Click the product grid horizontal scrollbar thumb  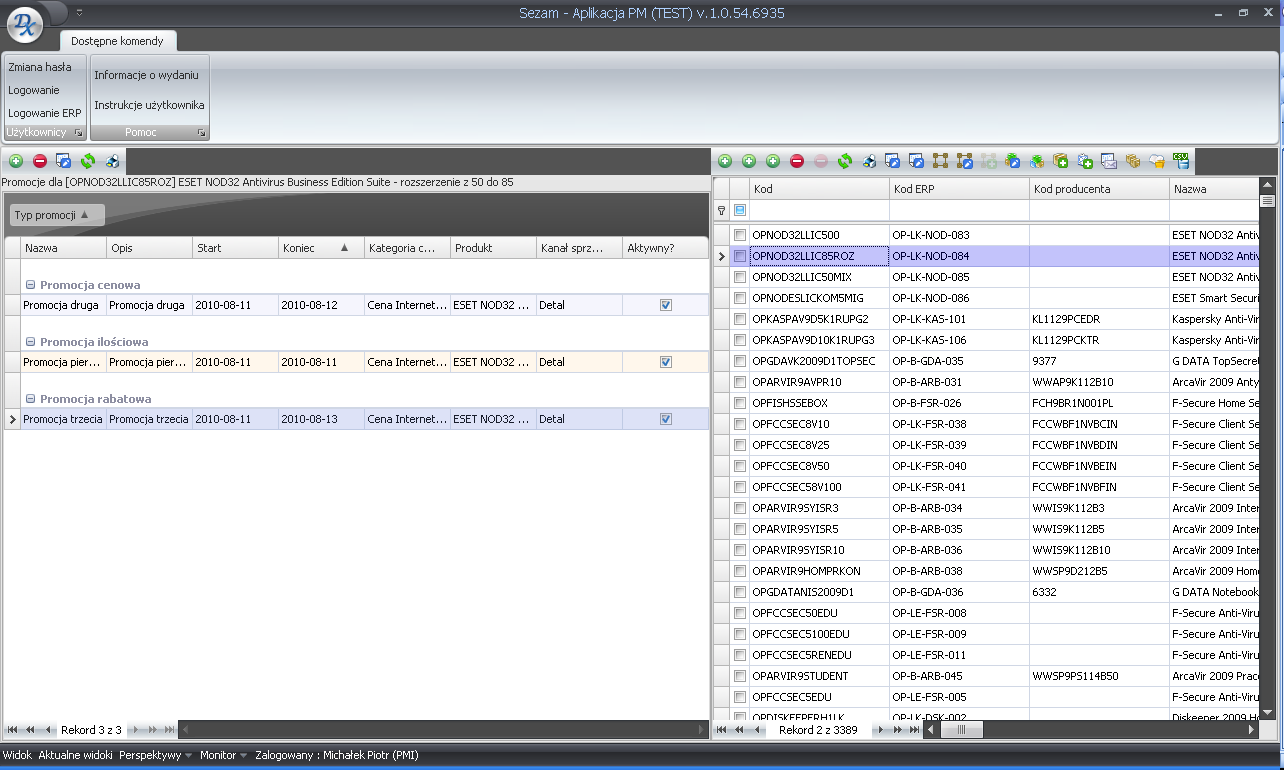[961, 730]
